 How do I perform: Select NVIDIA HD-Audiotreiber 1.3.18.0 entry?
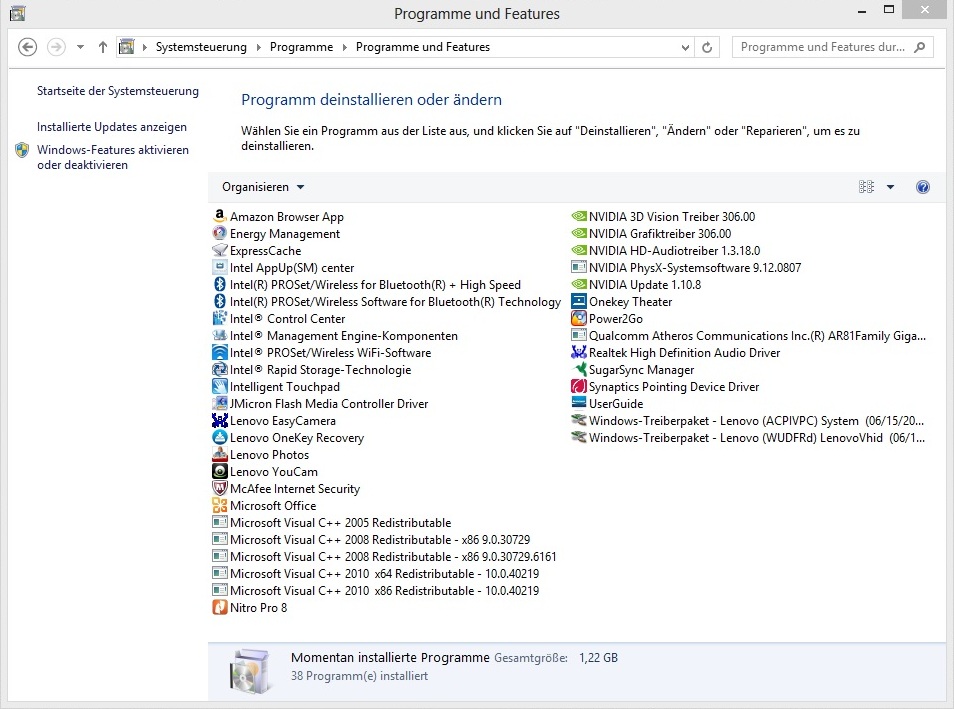coord(666,250)
